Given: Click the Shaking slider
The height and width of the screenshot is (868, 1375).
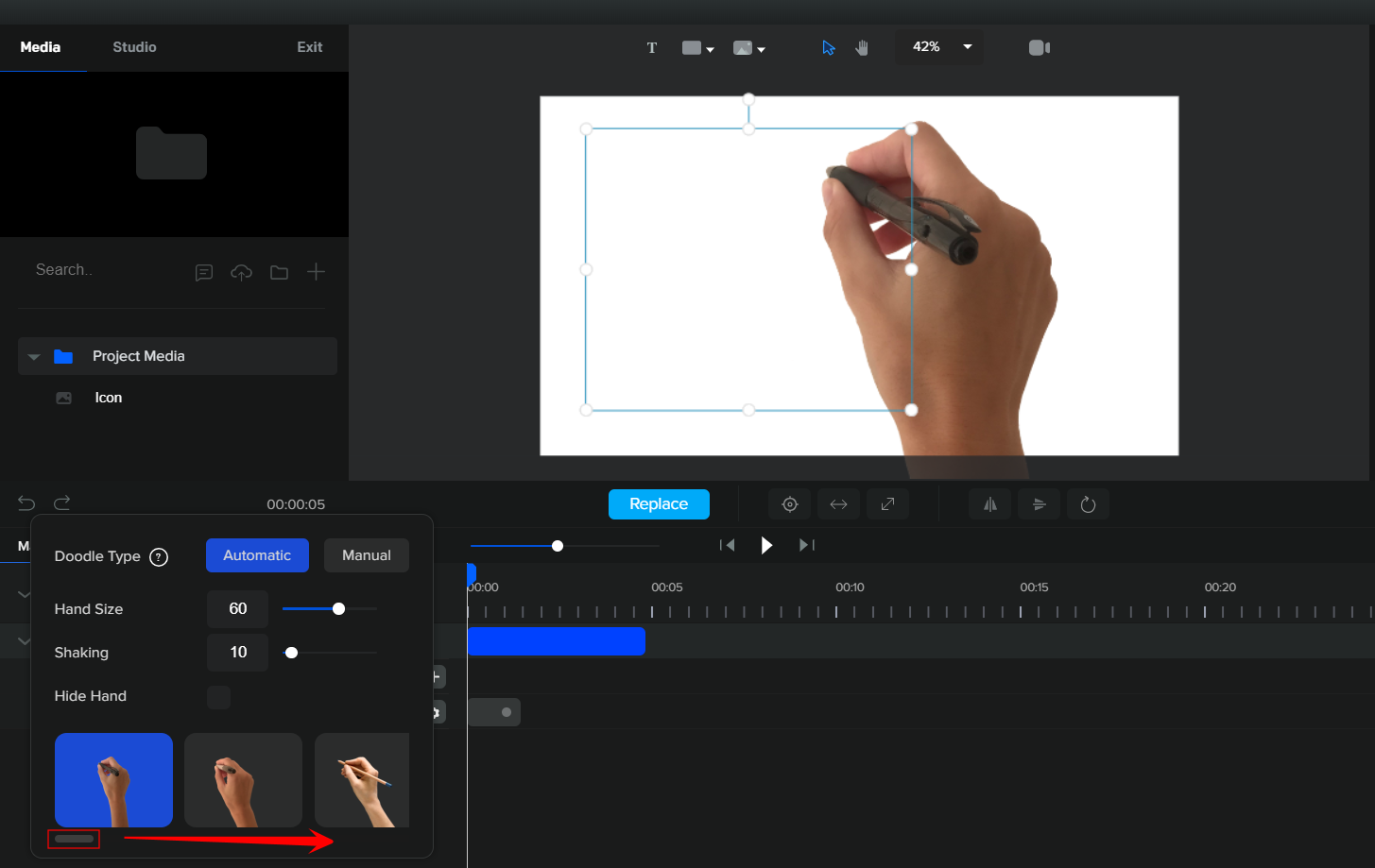Looking at the screenshot, I should (330, 653).
